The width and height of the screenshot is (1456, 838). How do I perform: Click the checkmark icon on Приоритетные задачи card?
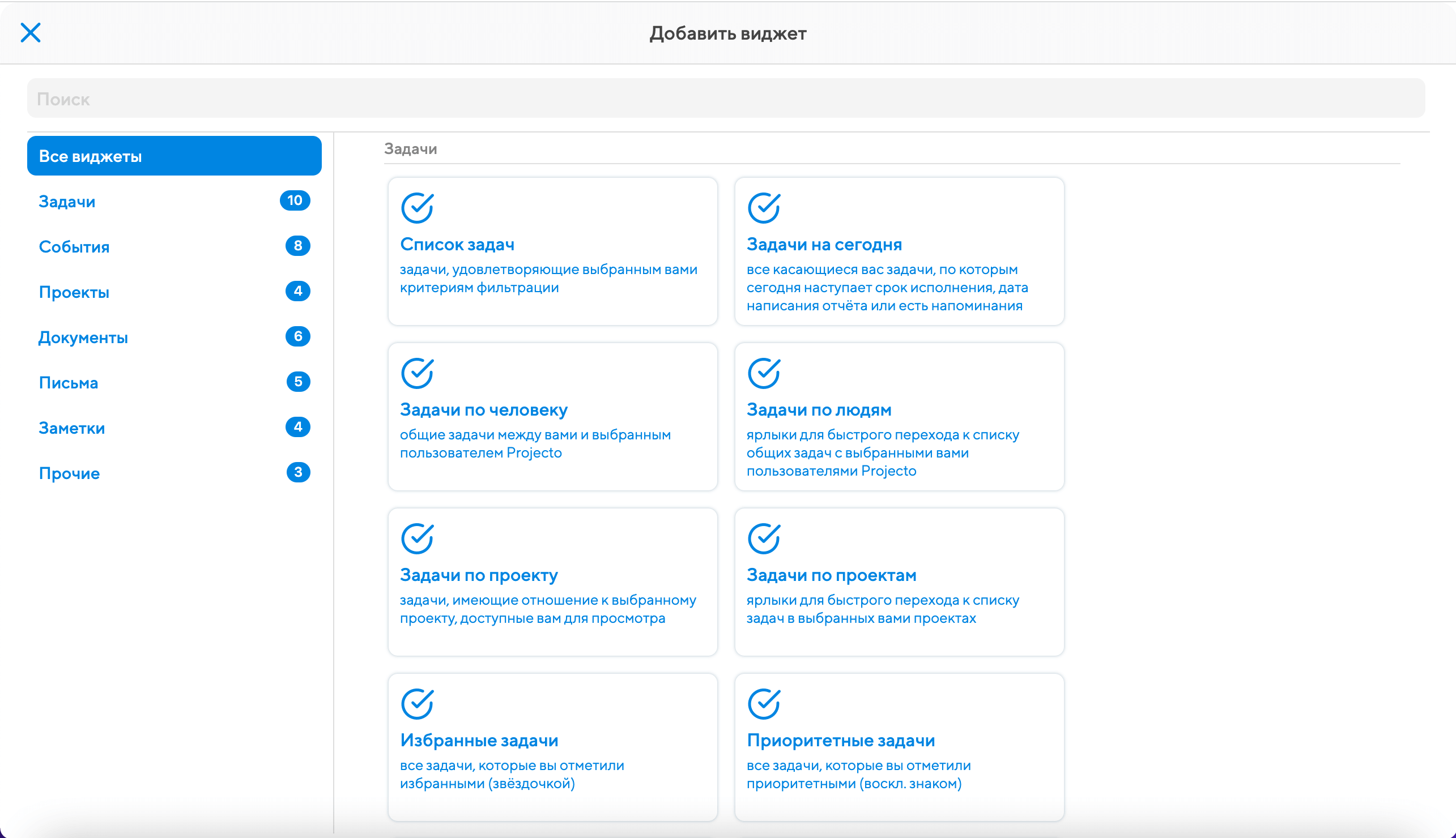763,703
